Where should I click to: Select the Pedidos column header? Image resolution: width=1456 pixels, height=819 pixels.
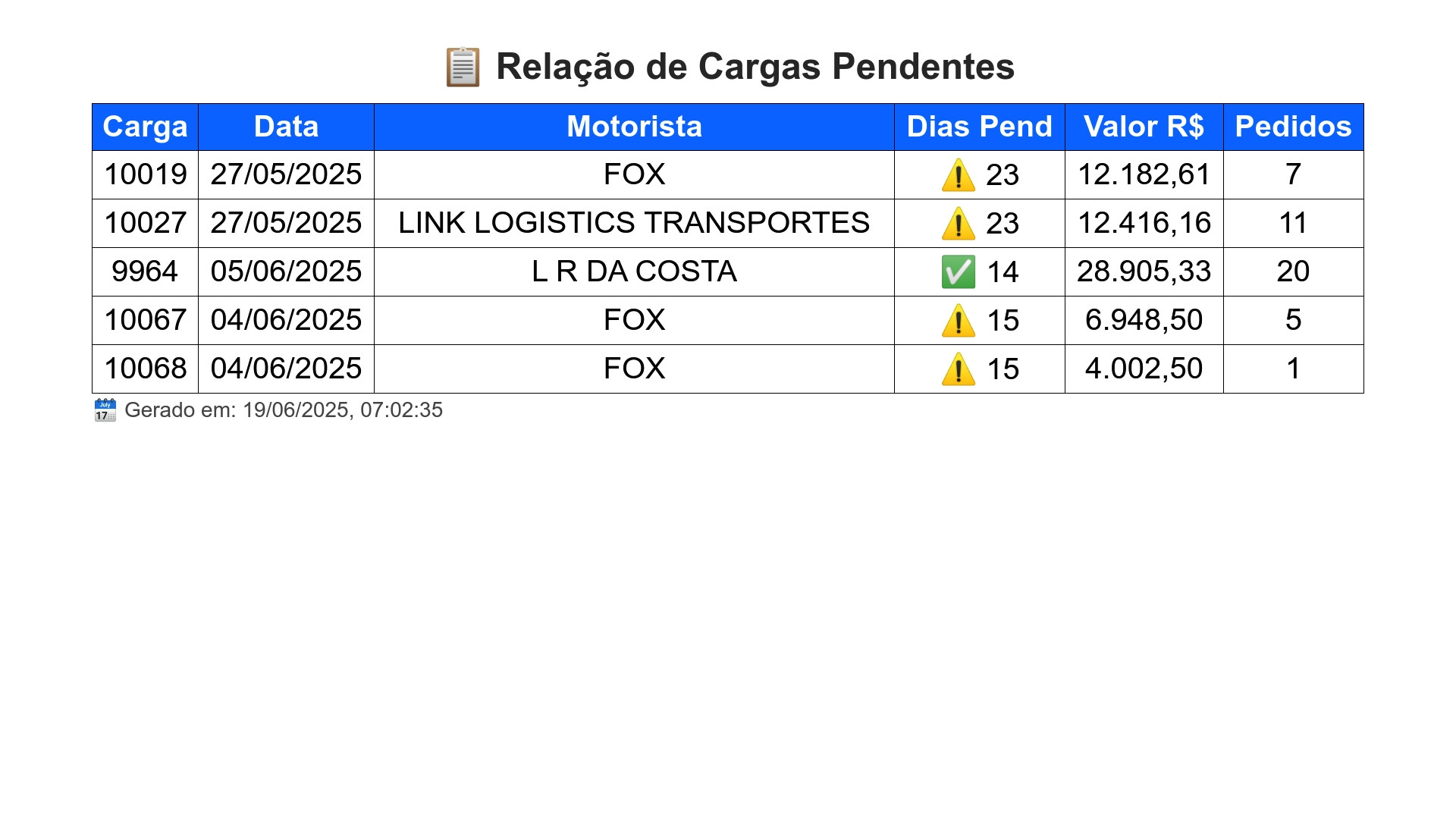pyautogui.click(x=1294, y=127)
